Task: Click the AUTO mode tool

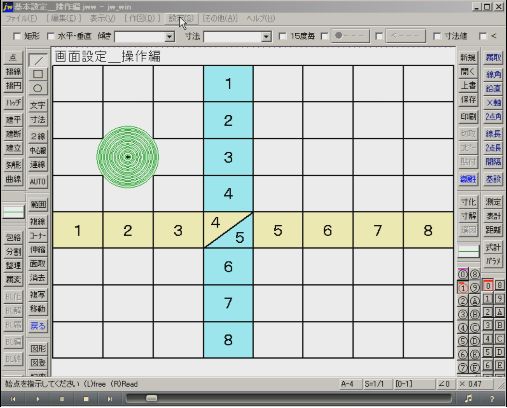Action: pyautogui.click(x=38, y=182)
